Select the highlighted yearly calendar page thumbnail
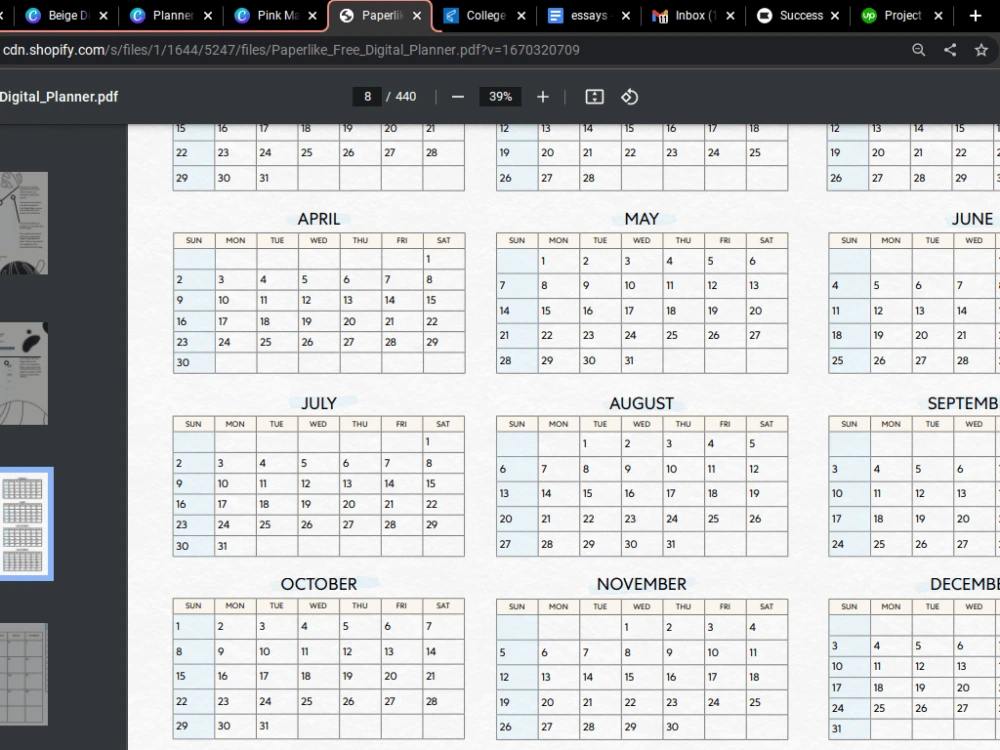This screenshot has height=750, width=1000. pyautogui.click(x=24, y=524)
